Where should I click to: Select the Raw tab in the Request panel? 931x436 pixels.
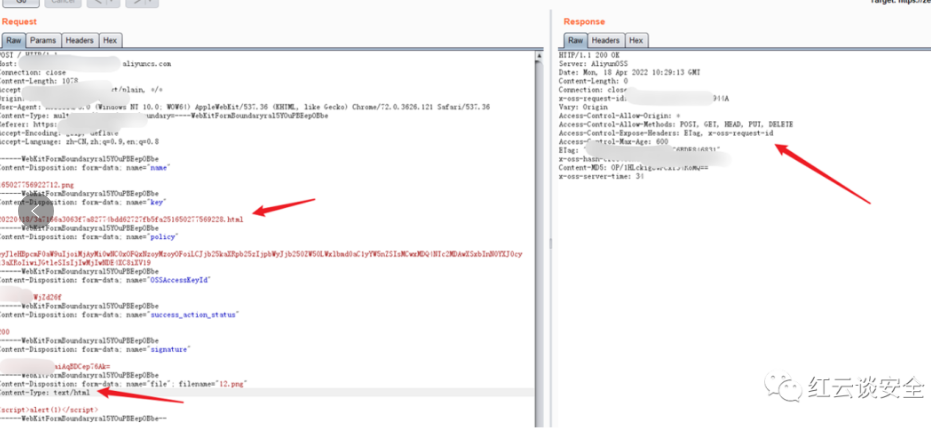14,40
